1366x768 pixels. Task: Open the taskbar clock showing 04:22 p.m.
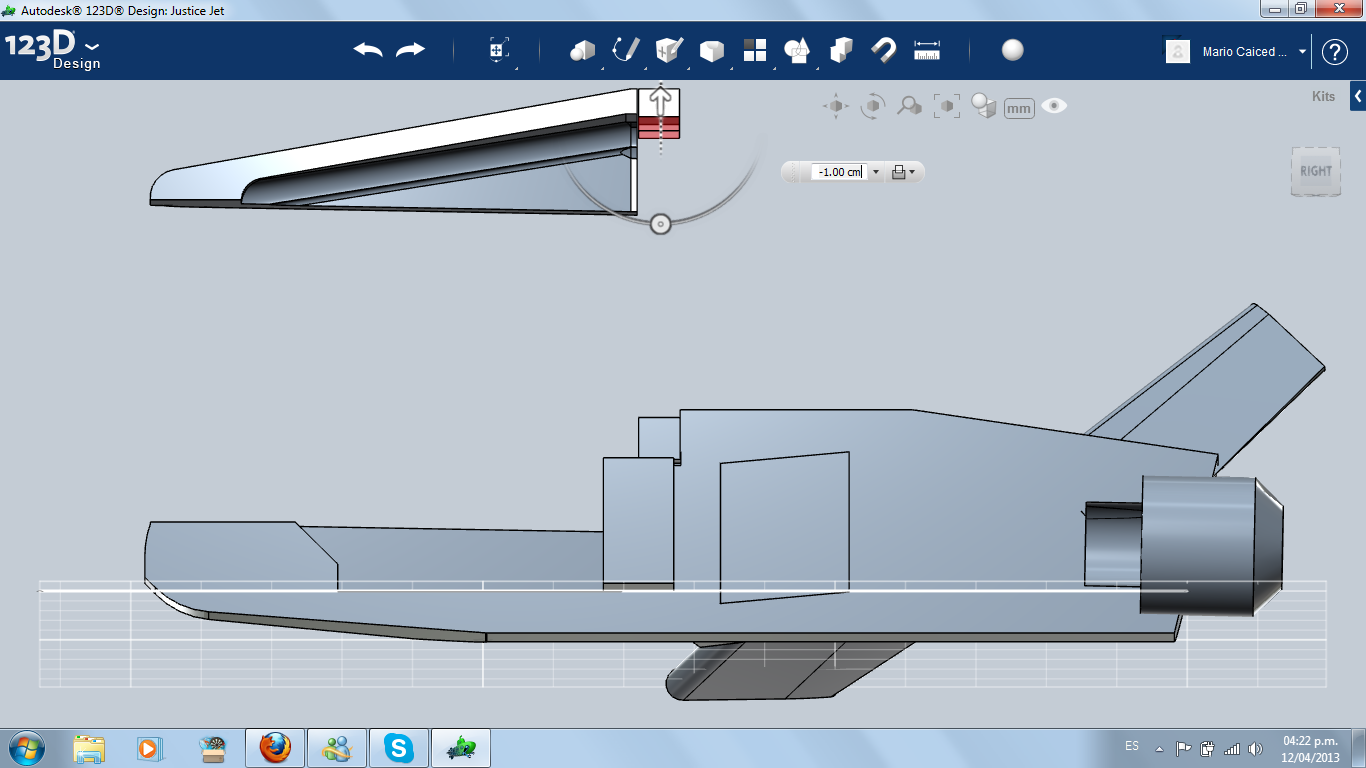click(1310, 748)
